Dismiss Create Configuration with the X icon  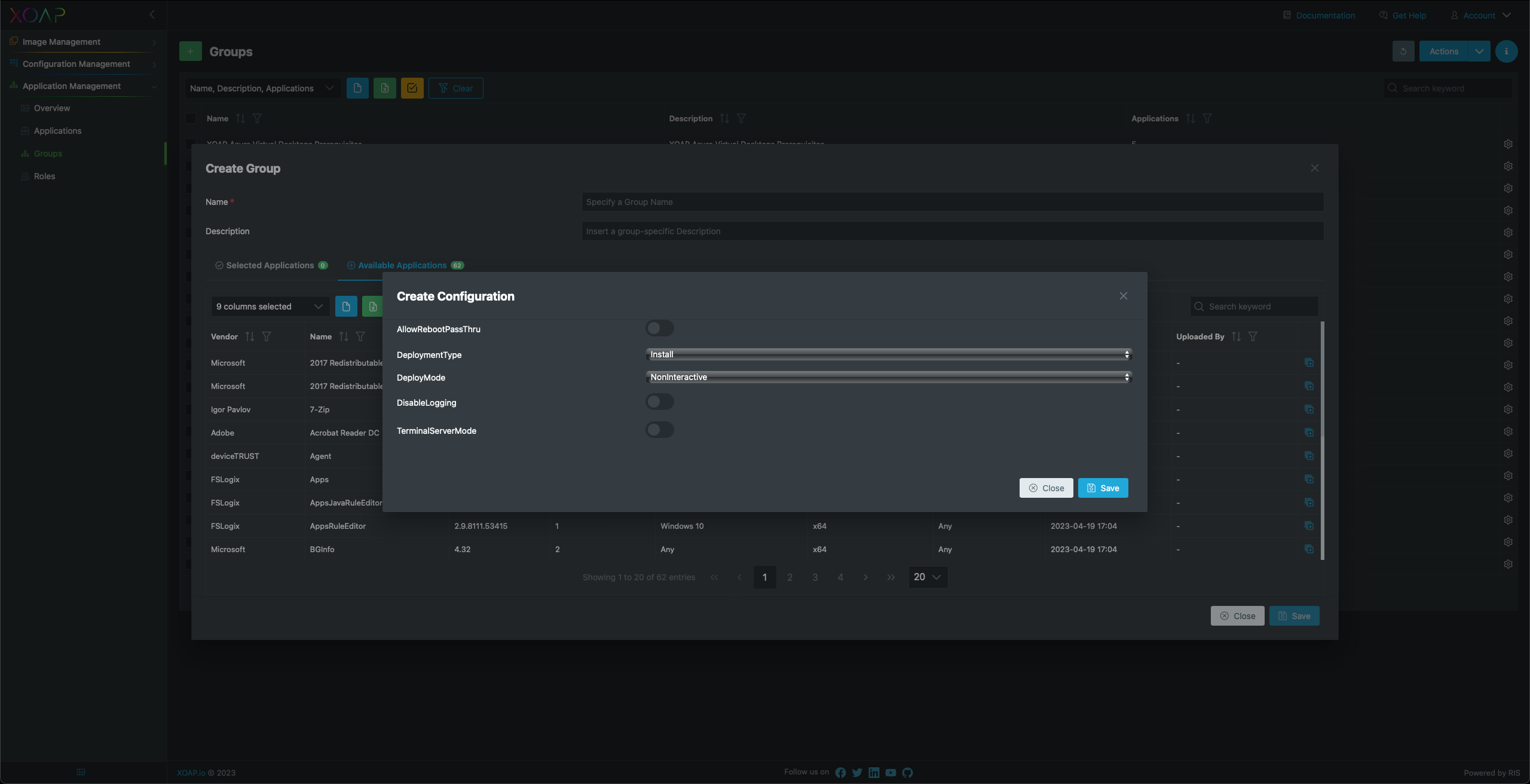point(1123,296)
